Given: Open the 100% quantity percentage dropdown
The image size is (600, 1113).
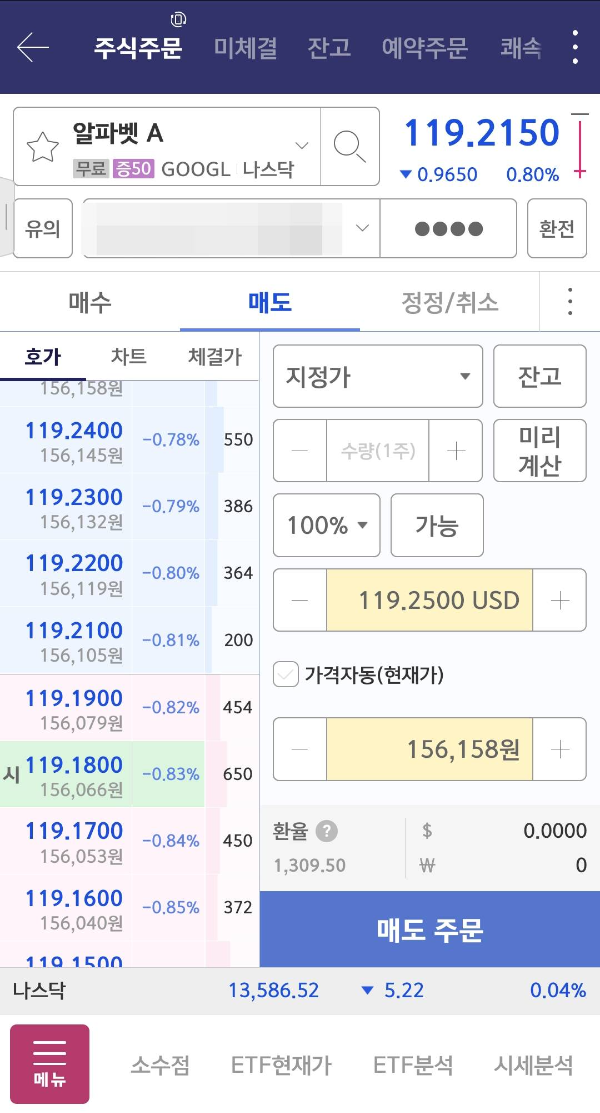Looking at the screenshot, I should point(326,525).
